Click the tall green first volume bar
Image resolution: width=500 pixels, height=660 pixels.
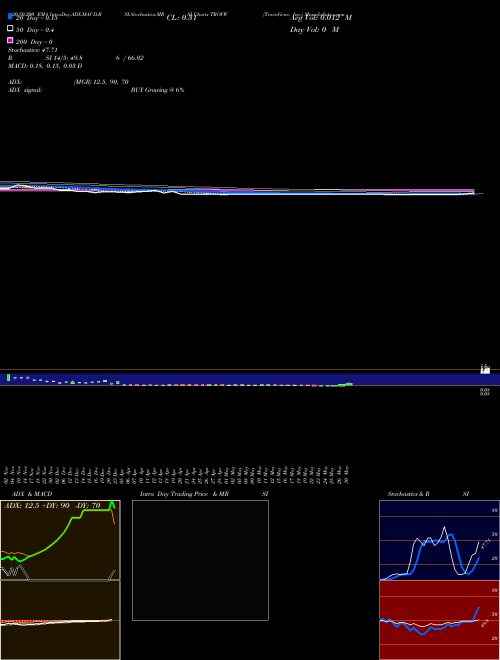8,378
